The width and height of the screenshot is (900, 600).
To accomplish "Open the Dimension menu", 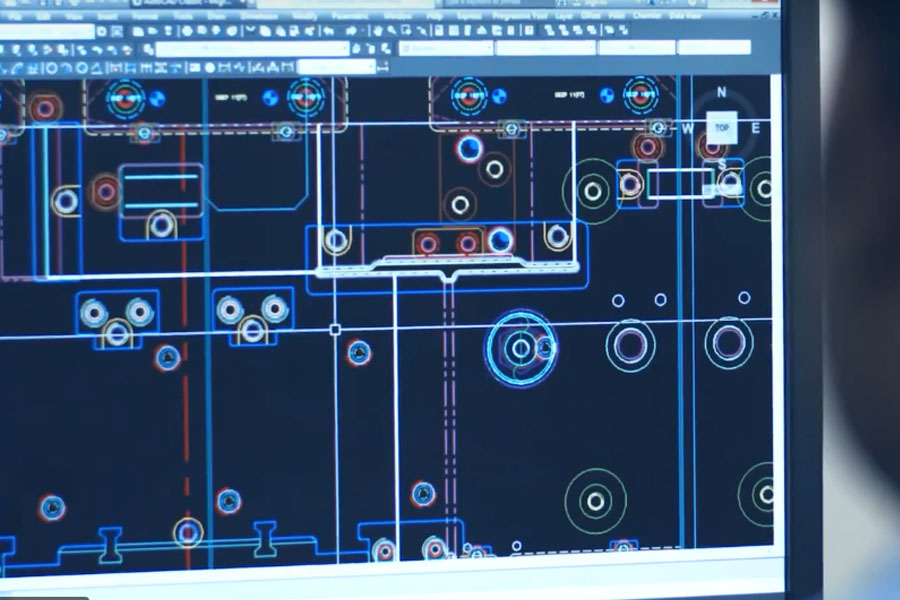I will 259,17.
